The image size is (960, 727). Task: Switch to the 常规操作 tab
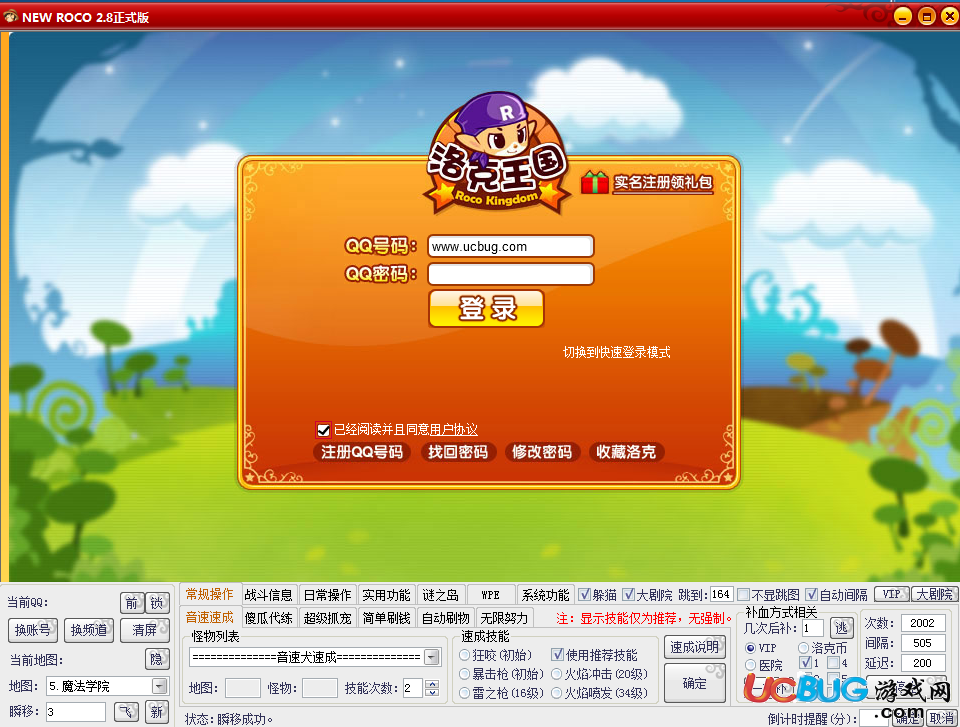tap(209, 594)
